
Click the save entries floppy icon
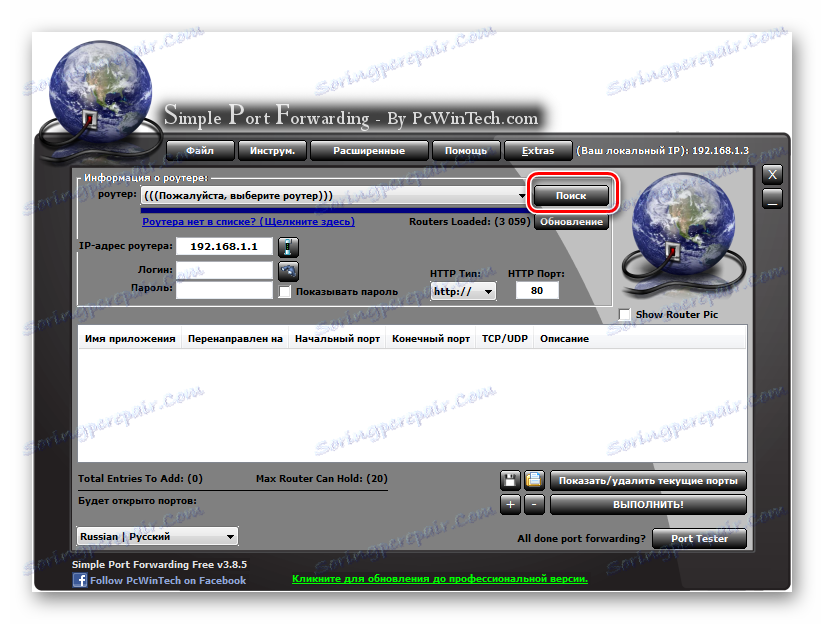pos(510,480)
